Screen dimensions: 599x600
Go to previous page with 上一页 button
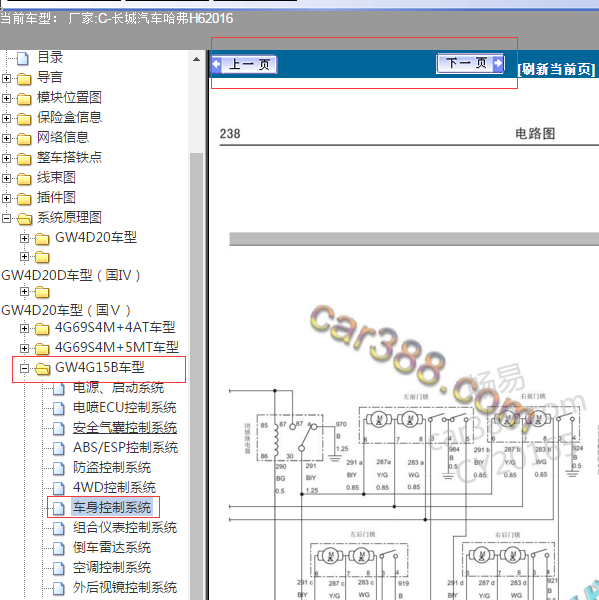(244, 64)
